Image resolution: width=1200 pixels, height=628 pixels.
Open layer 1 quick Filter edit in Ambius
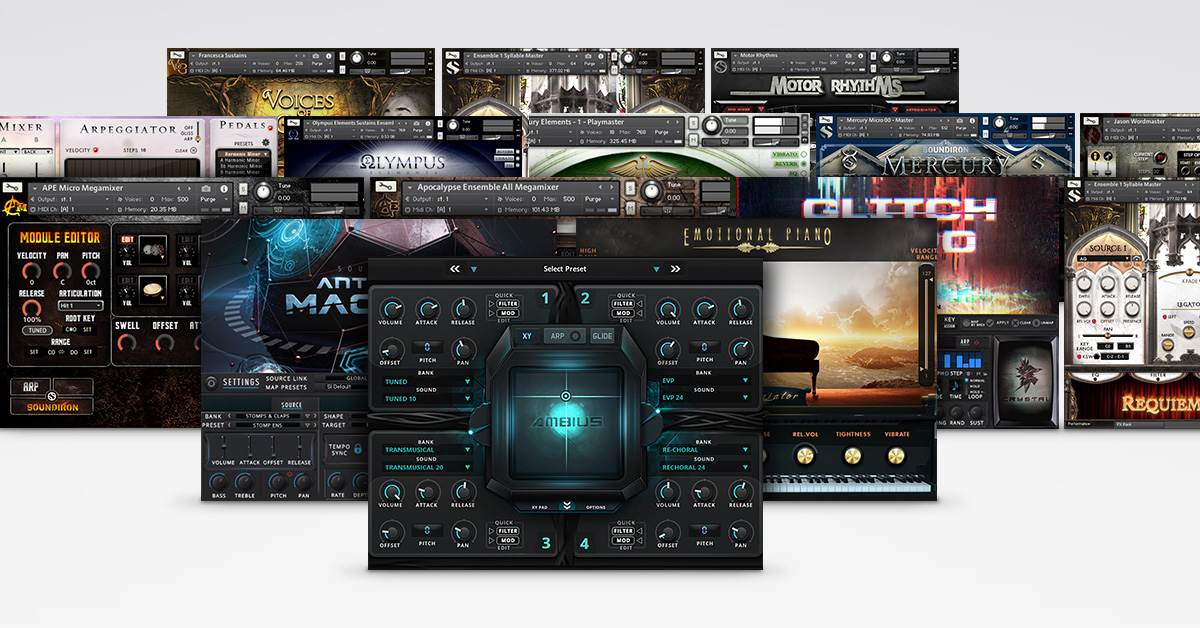click(507, 304)
